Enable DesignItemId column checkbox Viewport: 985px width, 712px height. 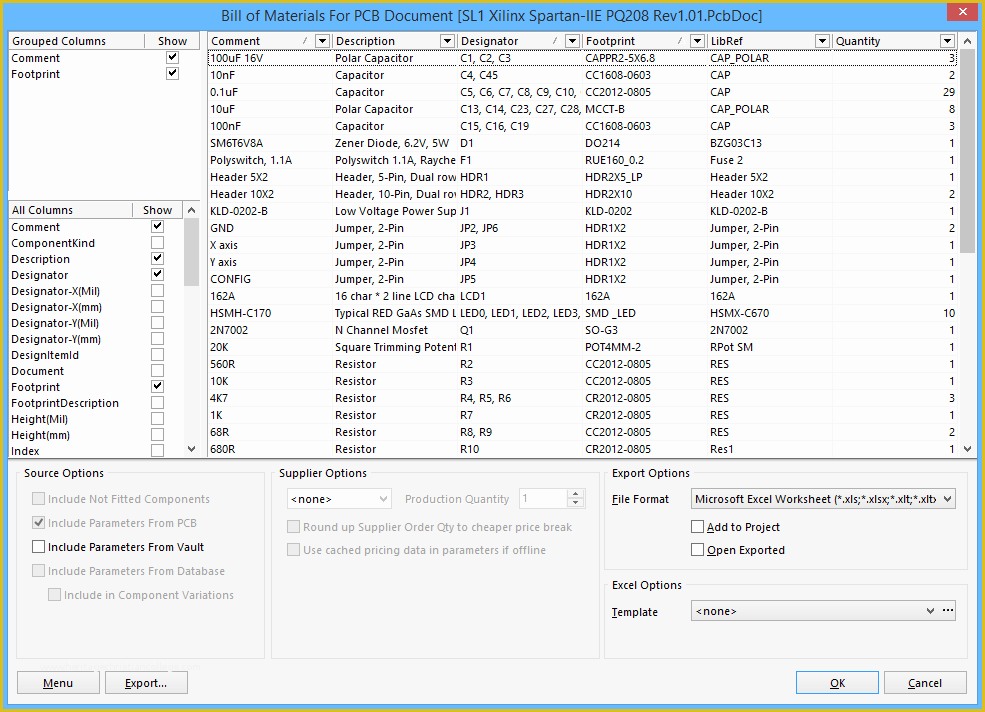click(x=157, y=354)
